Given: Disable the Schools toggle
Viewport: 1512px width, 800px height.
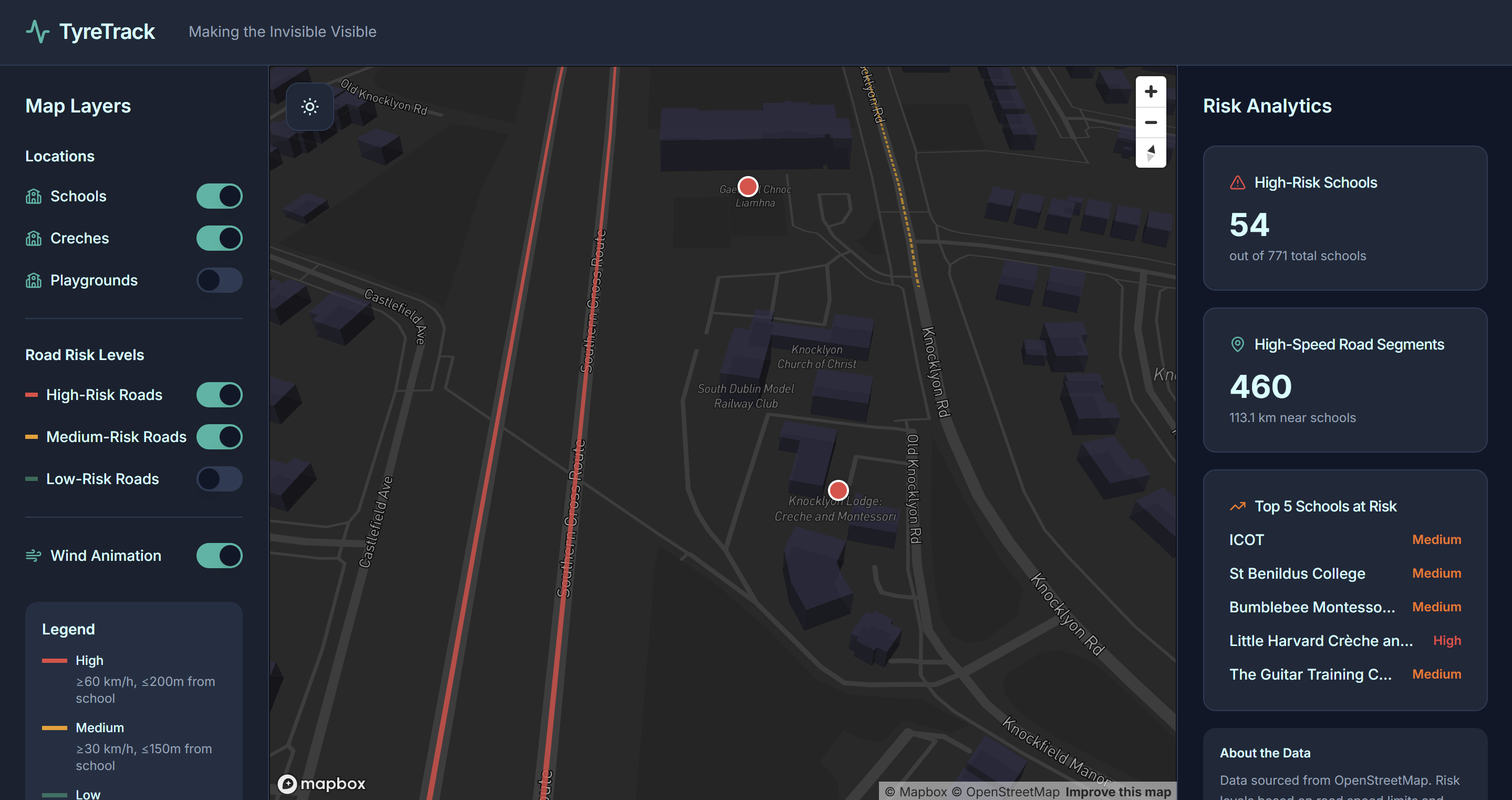Looking at the screenshot, I should point(219,196).
